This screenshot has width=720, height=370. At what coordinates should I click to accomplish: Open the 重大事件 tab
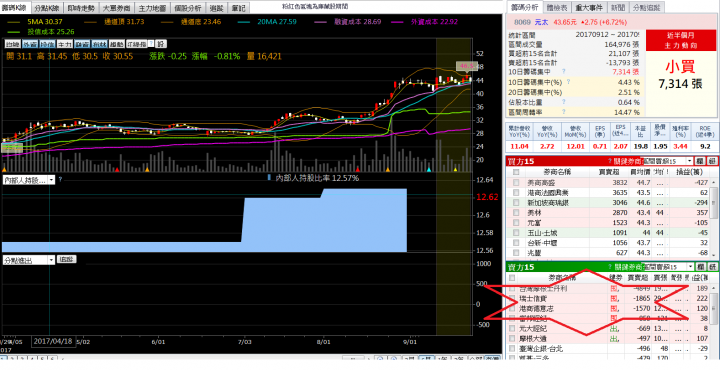pos(589,7)
